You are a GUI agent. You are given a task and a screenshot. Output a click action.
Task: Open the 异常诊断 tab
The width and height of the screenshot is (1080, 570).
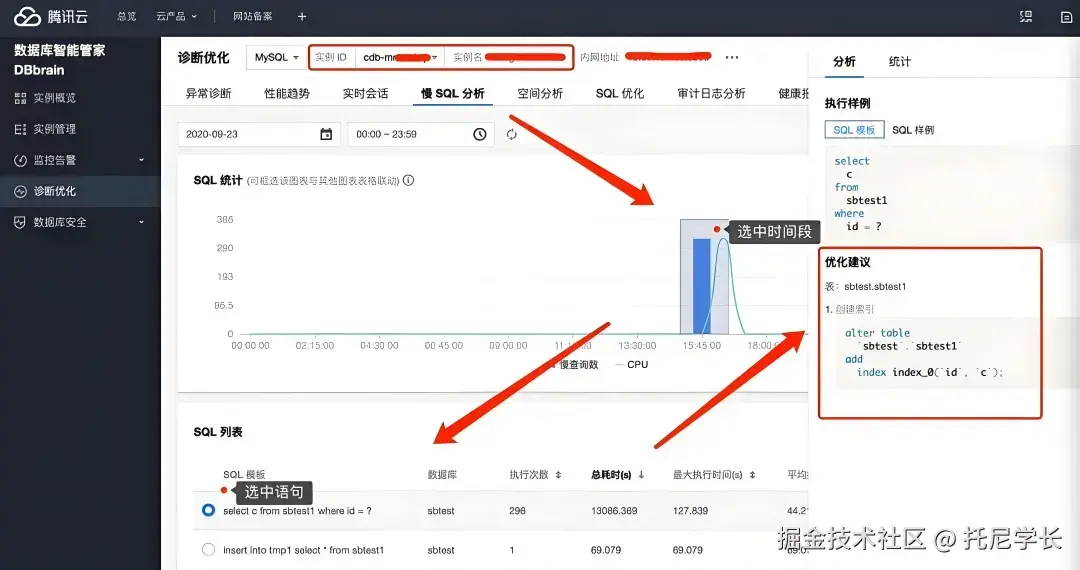pyautogui.click(x=208, y=94)
